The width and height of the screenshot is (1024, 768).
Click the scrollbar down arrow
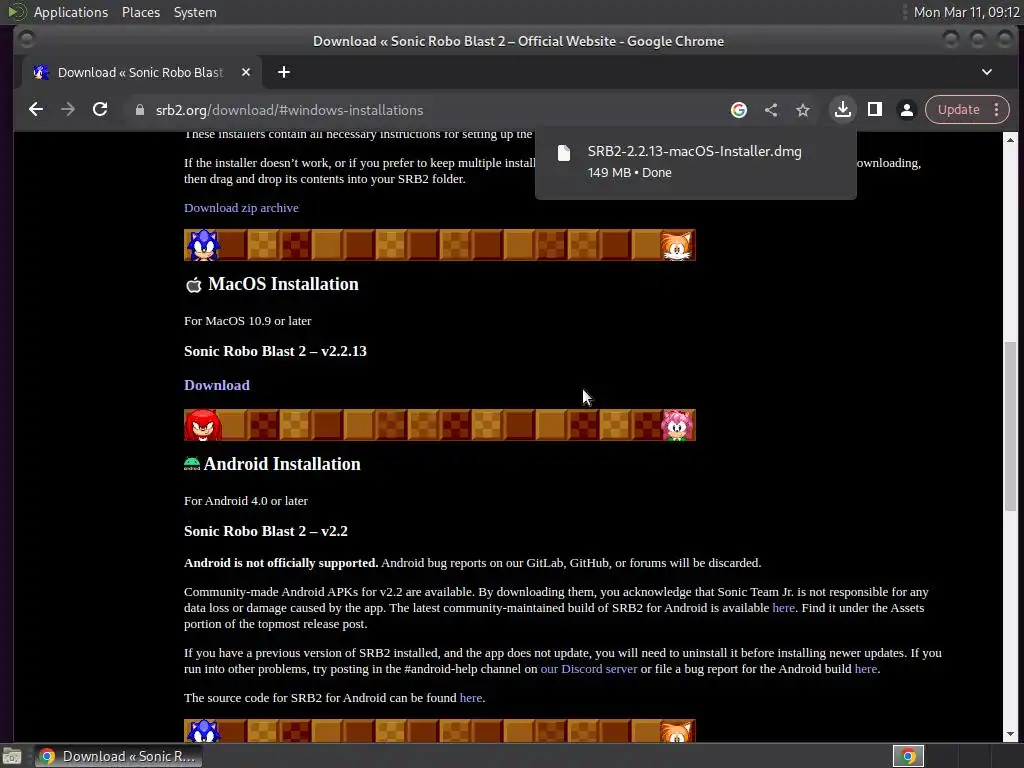pos(1010,734)
